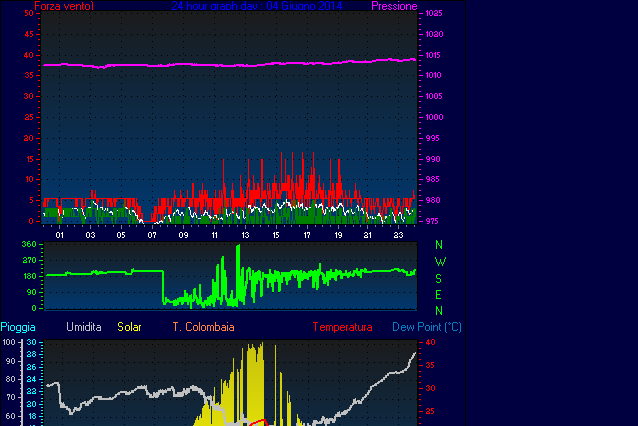Image resolution: width=638 pixels, height=426 pixels.
Task: Click hour label '03' on time axis
Action: pyautogui.click(x=90, y=235)
